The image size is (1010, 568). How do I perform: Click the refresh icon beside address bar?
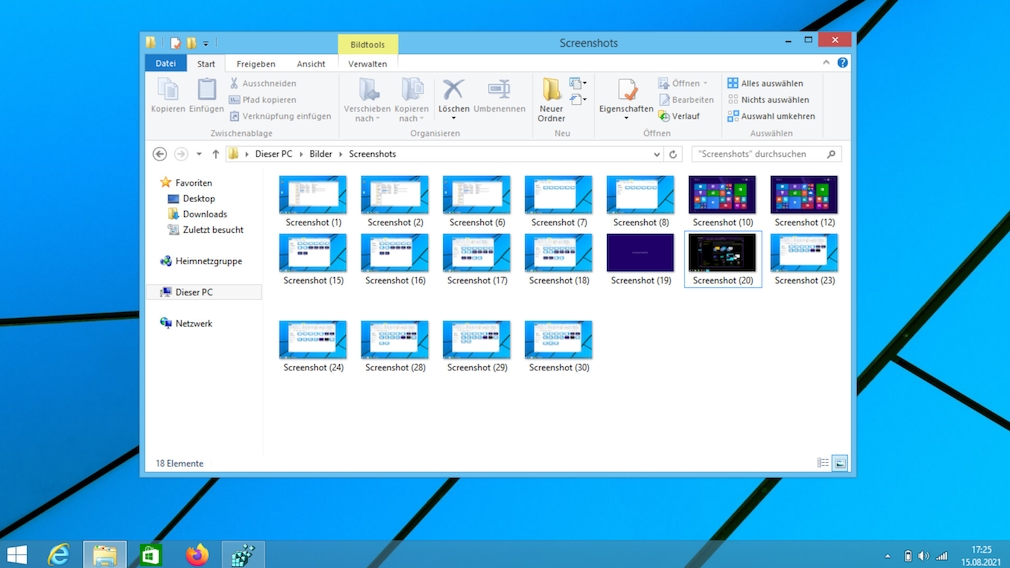tap(673, 155)
